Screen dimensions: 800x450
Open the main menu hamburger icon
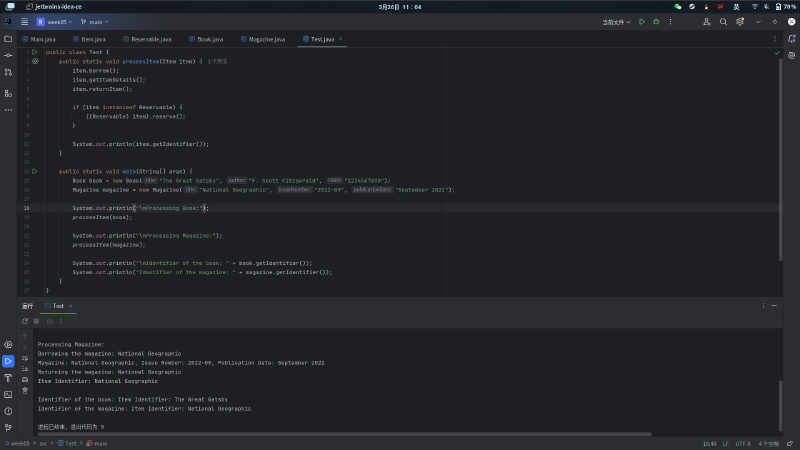pos(24,22)
